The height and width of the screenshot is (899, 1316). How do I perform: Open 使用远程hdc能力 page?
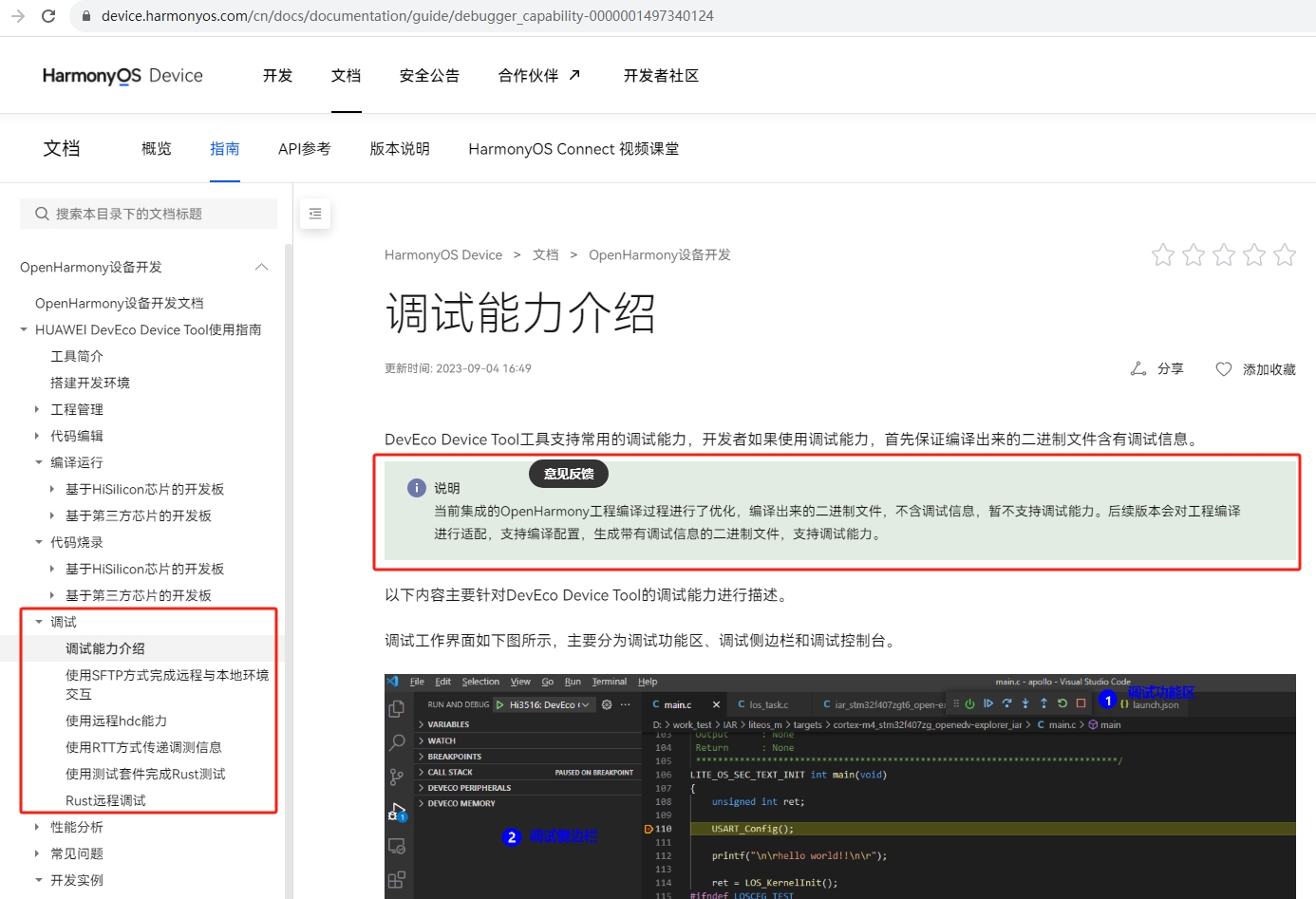116,721
